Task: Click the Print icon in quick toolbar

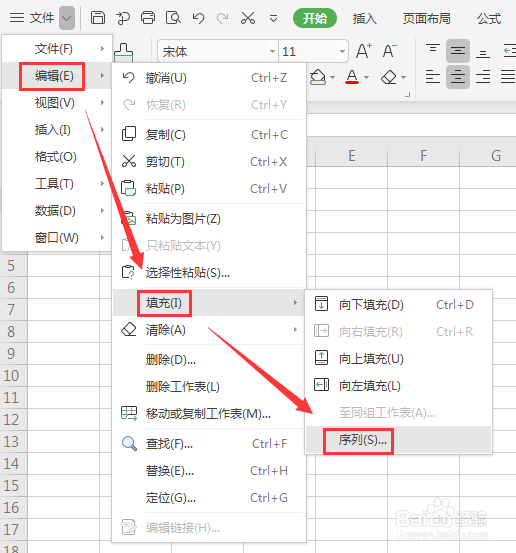Action: click(x=148, y=18)
